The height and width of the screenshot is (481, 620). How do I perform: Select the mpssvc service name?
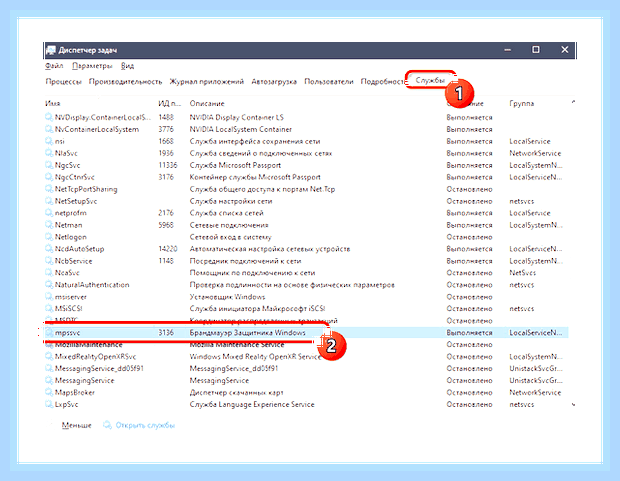coord(68,333)
